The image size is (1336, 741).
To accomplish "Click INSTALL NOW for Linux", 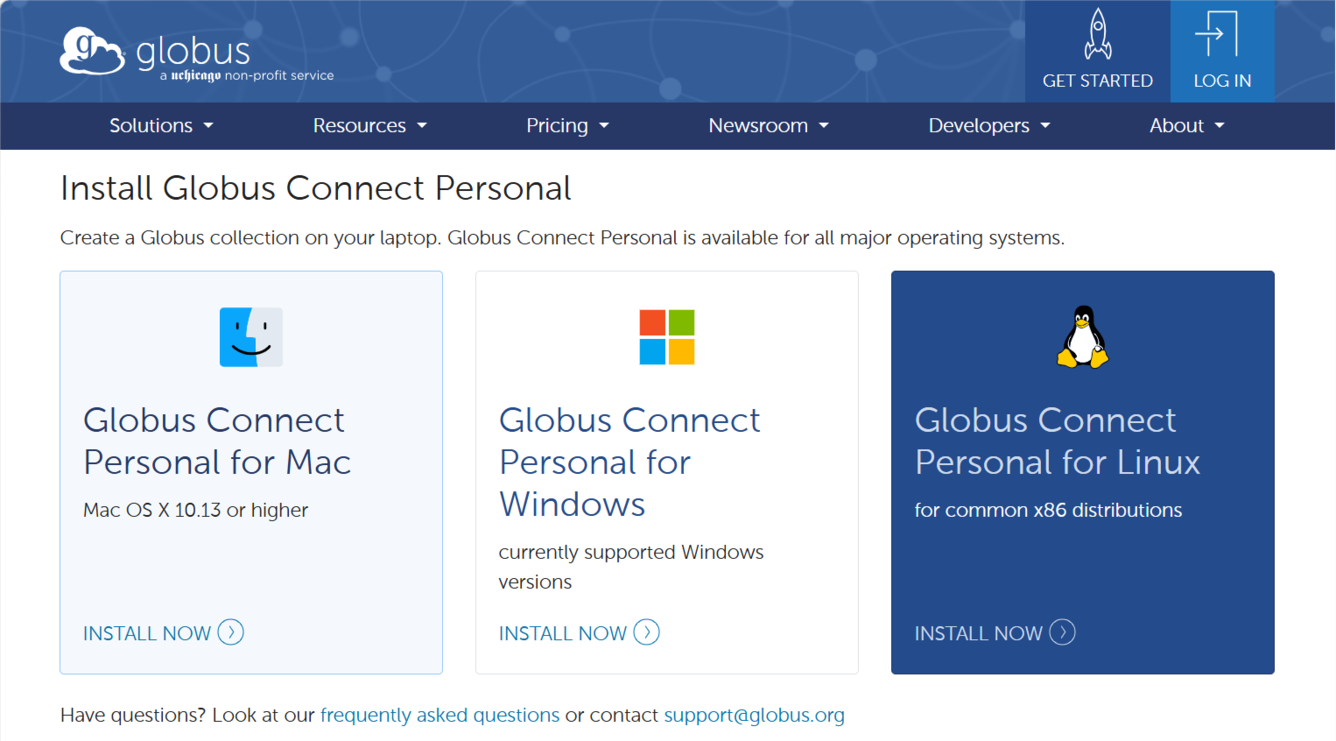I will (x=978, y=633).
